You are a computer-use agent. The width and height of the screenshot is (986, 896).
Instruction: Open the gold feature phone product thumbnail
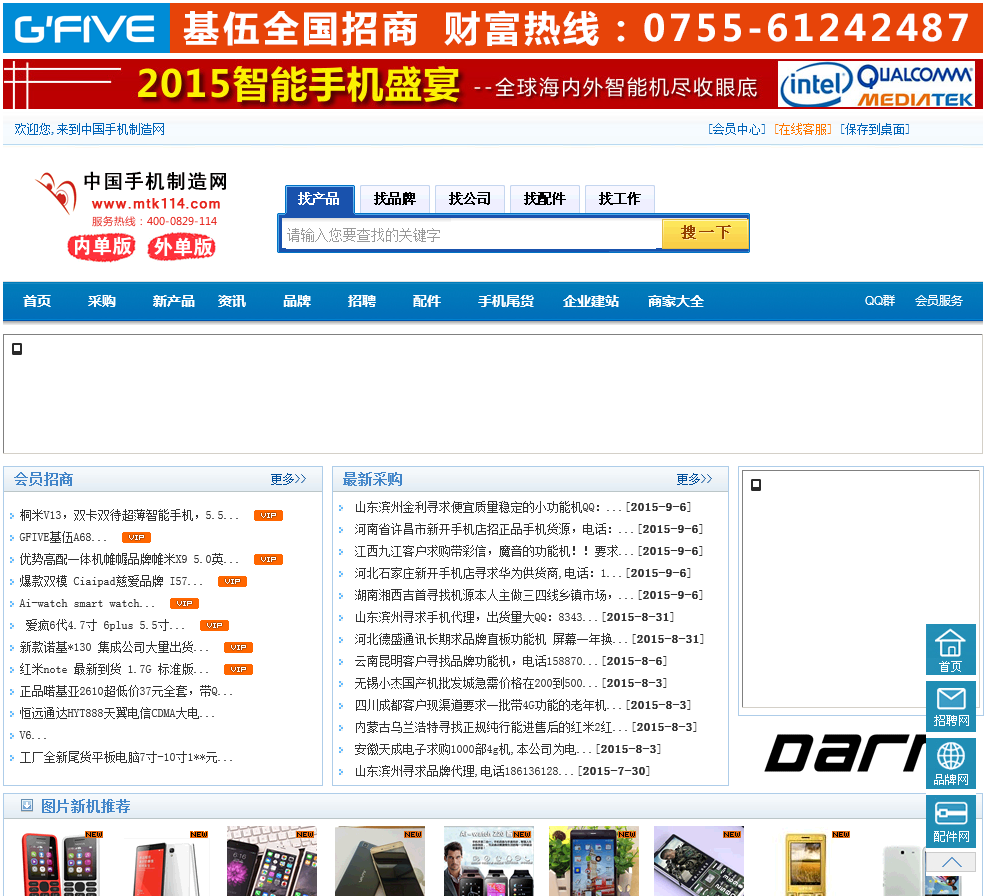pyautogui.click(x=806, y=862)
